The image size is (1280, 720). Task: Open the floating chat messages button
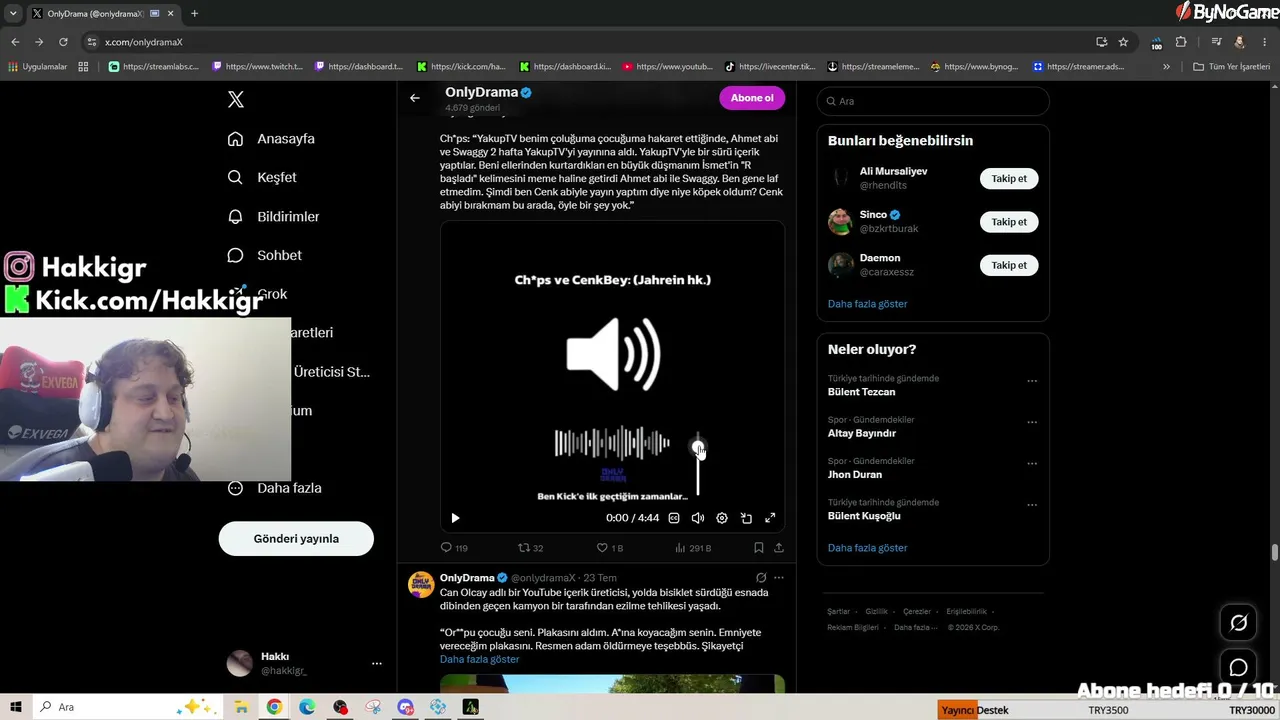(x=1238, y=667)
